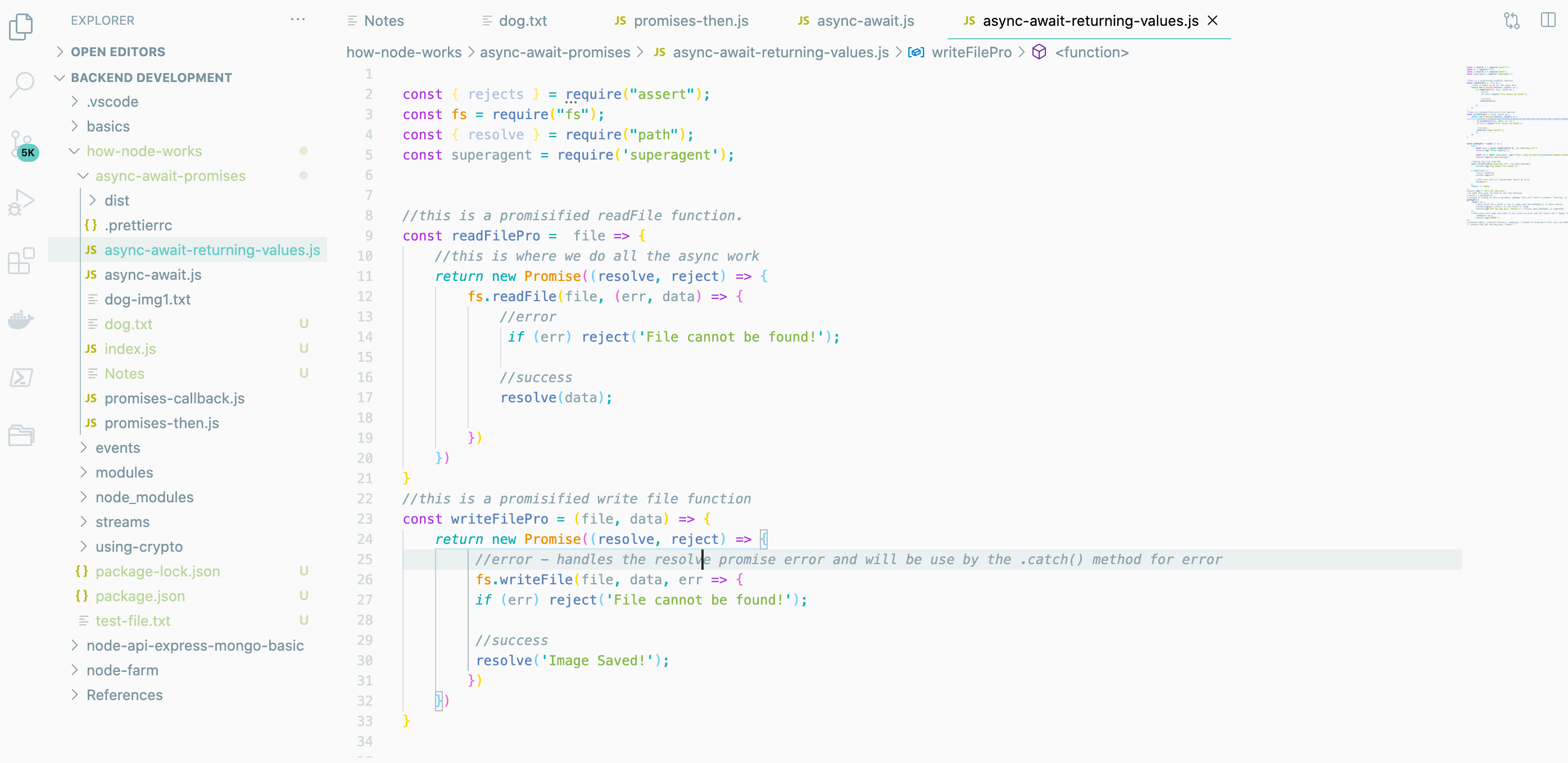
Task: Open the terminal icon in the activity bar
Action: [21, 377]
